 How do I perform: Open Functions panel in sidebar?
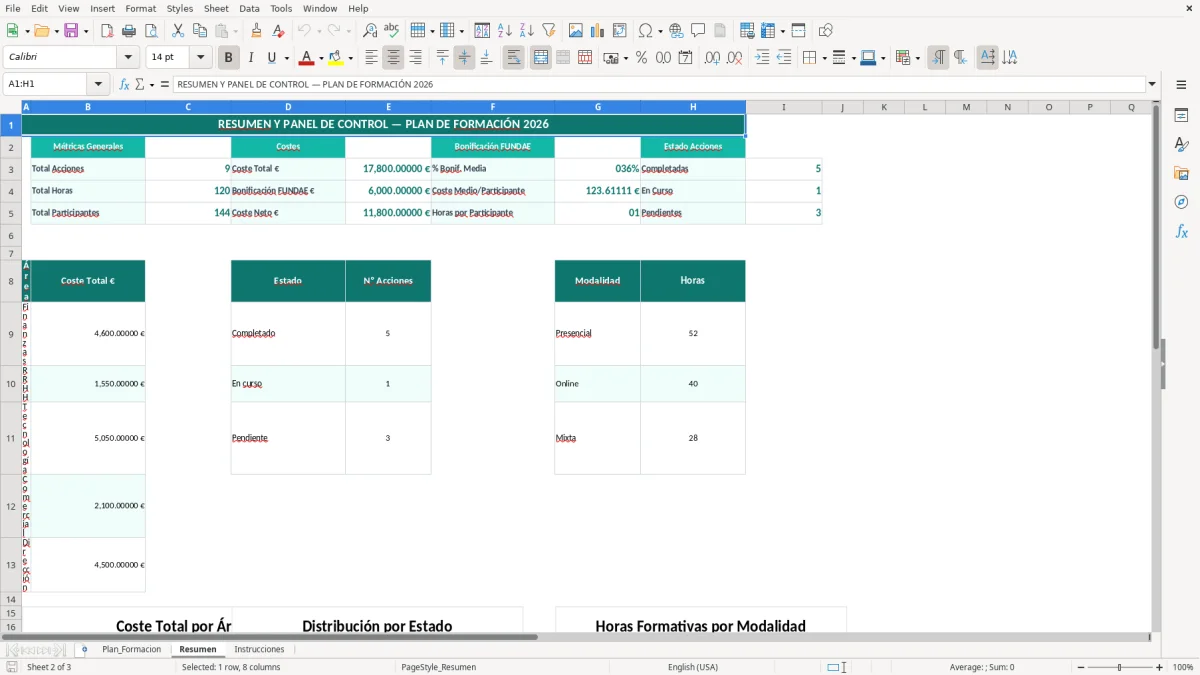1181,231
